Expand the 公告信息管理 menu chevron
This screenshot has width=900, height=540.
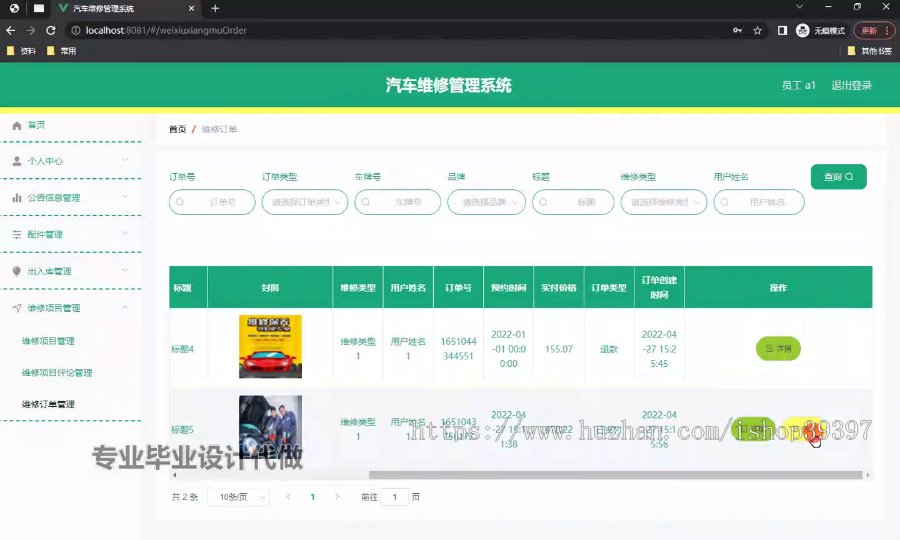125,197
